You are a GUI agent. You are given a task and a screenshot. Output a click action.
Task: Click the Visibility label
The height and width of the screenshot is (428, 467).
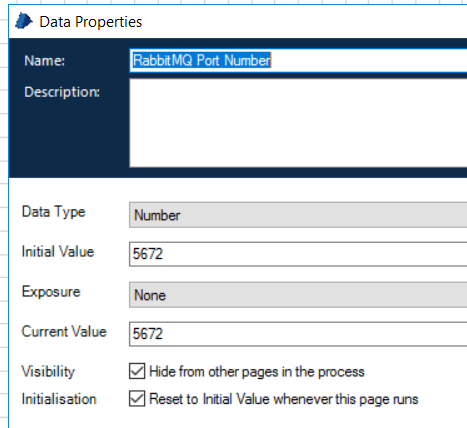(48, 372)
